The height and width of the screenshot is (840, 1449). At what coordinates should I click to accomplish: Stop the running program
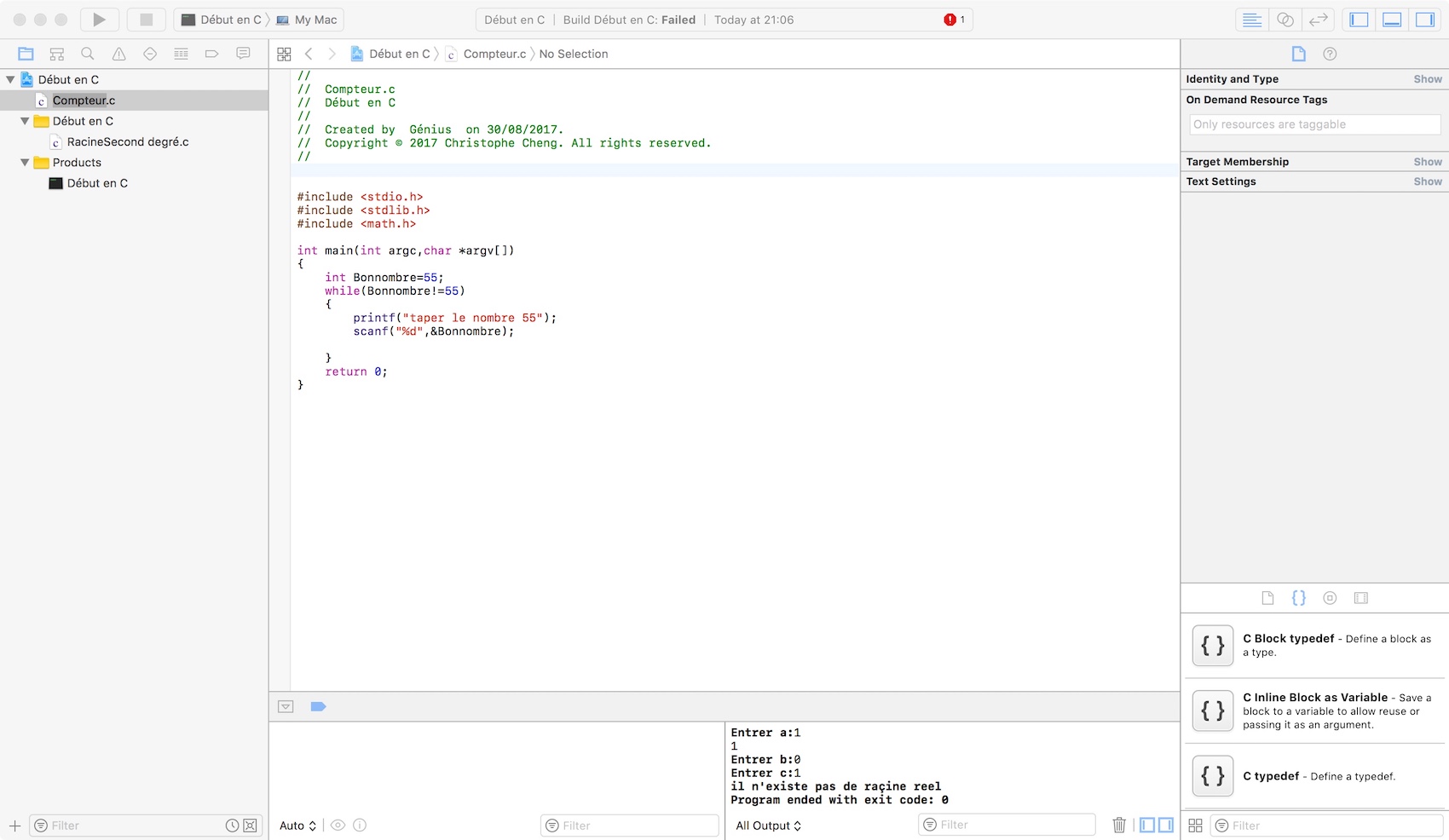(x=146, y=20)
